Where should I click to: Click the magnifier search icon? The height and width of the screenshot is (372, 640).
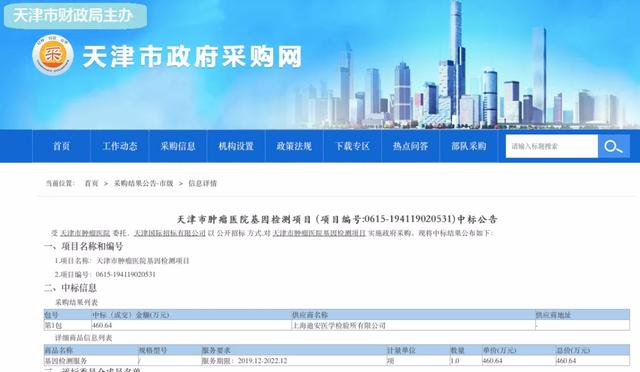[613, 146]
